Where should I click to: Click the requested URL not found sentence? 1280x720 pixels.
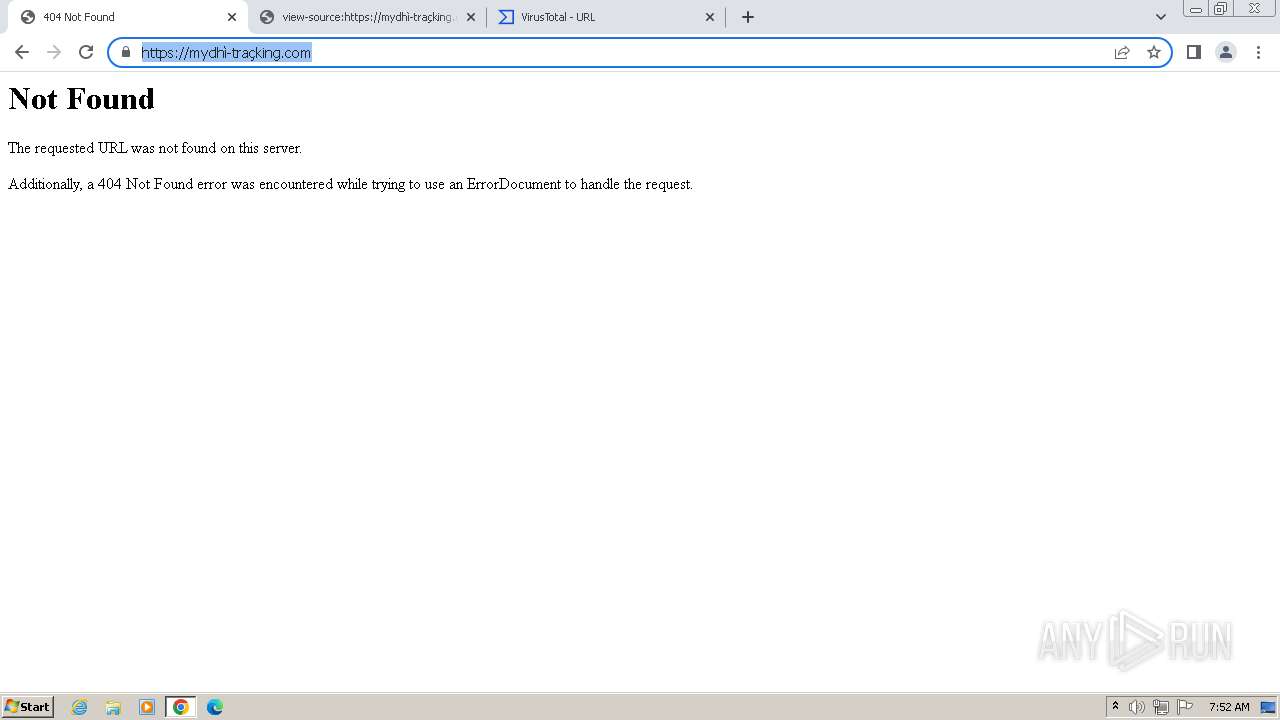155,148
